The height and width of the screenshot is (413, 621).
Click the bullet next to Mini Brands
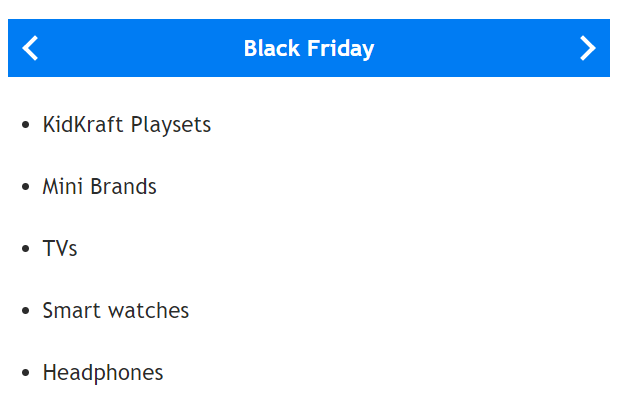(x=26, y=187)
